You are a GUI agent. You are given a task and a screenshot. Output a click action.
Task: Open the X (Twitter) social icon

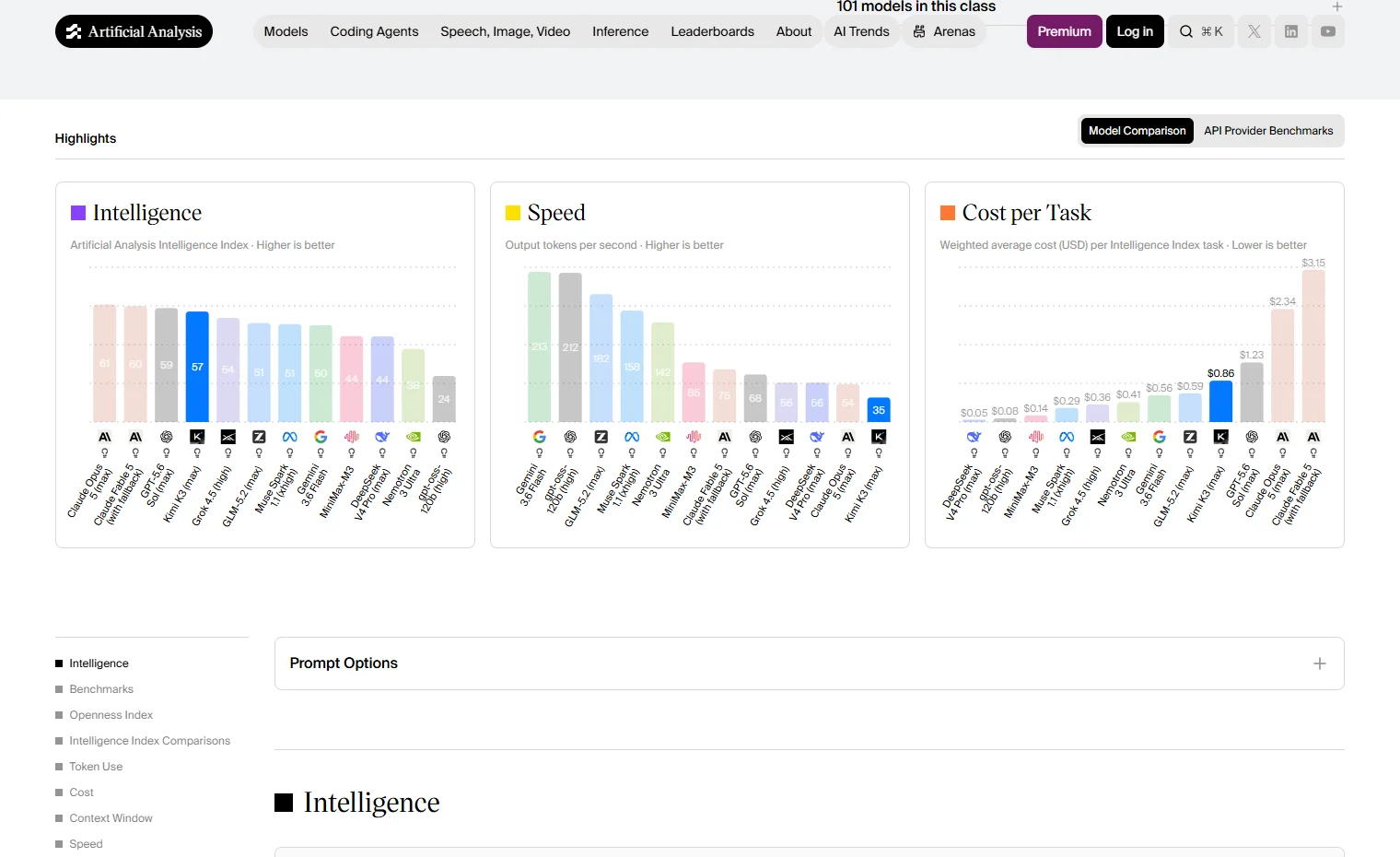point(1254,31)
